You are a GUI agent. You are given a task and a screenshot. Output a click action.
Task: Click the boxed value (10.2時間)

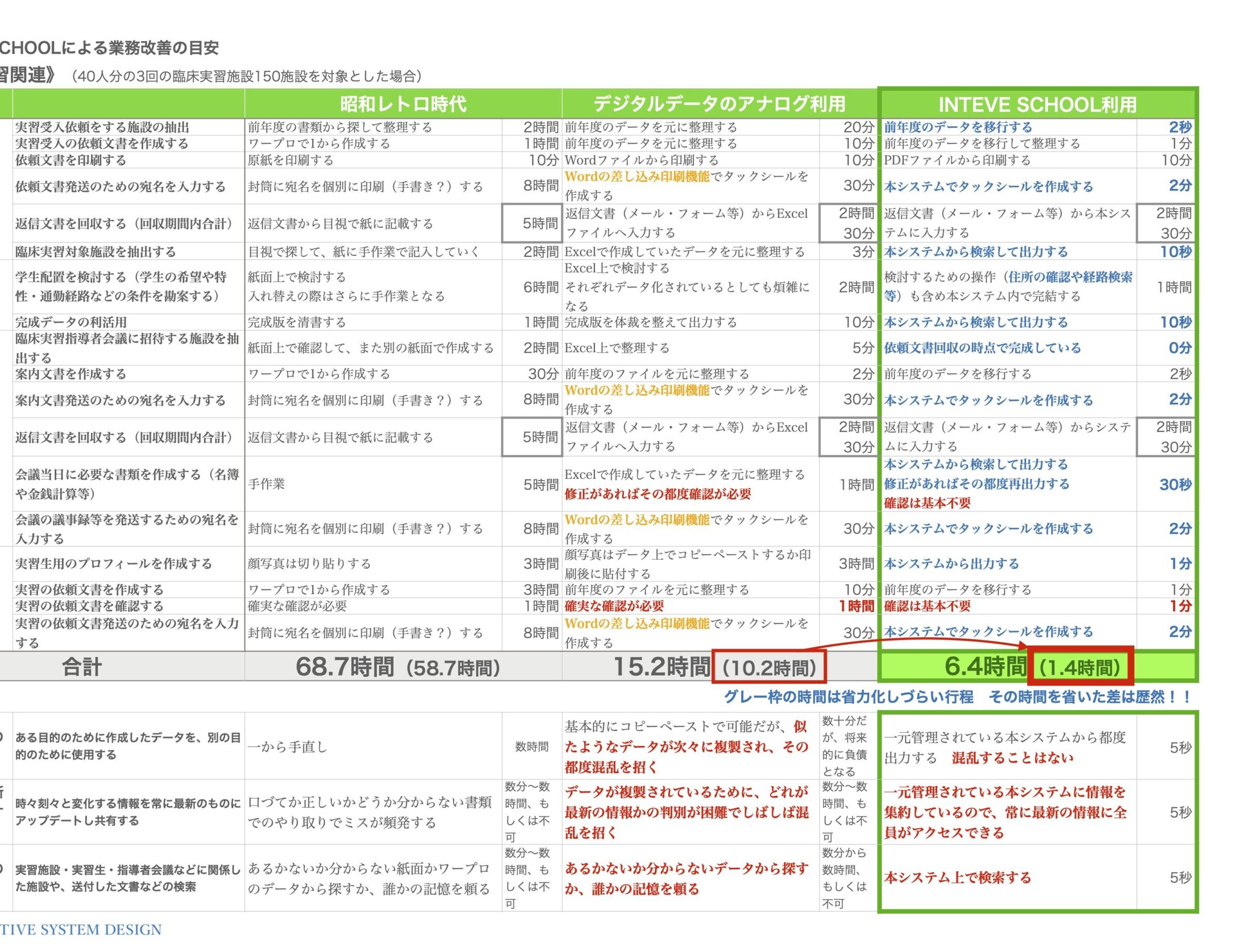click(x=770, y=666)
